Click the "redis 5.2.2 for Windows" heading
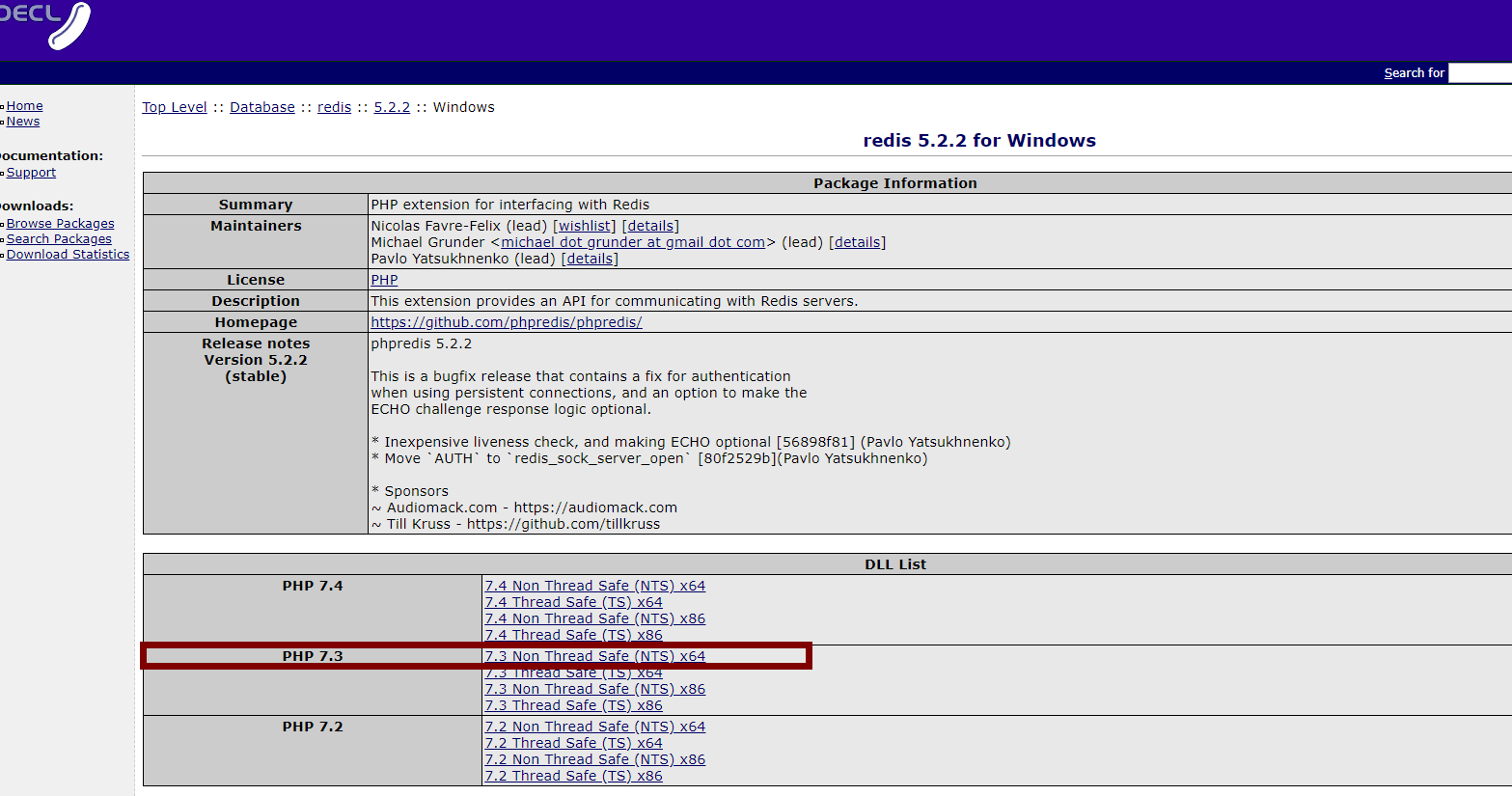 point(979,141)
